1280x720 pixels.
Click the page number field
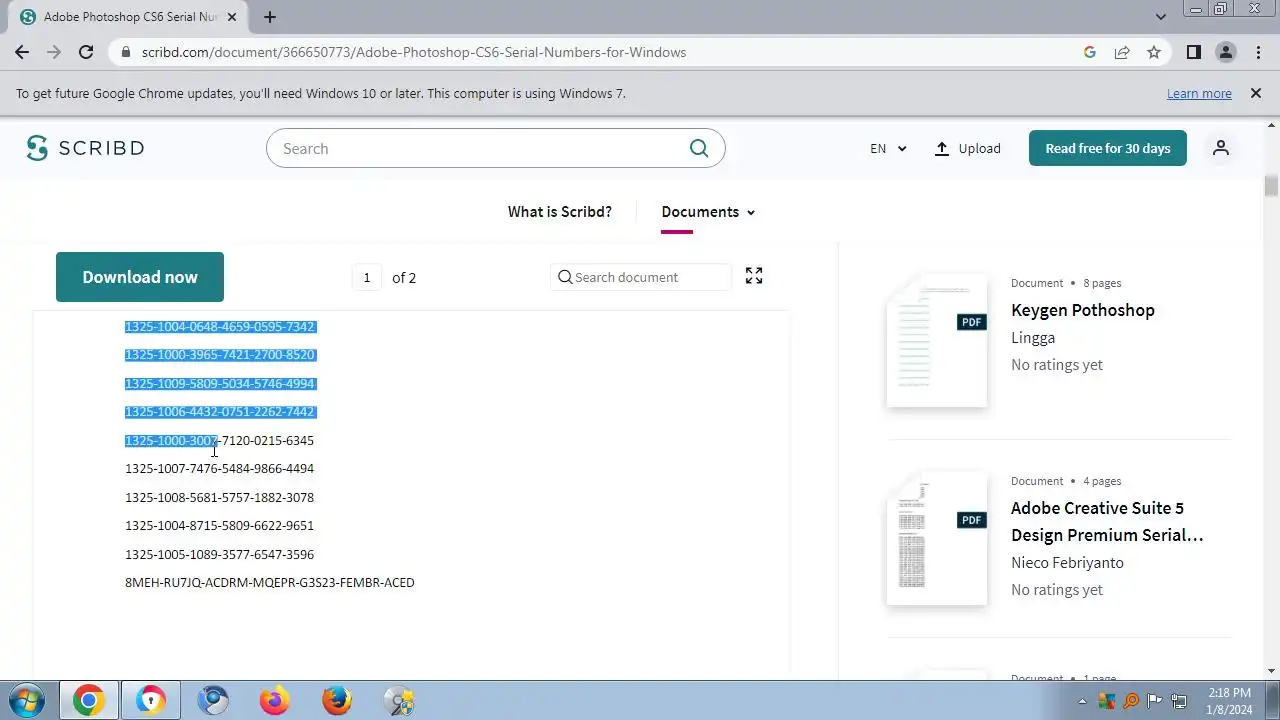(367, 277)
